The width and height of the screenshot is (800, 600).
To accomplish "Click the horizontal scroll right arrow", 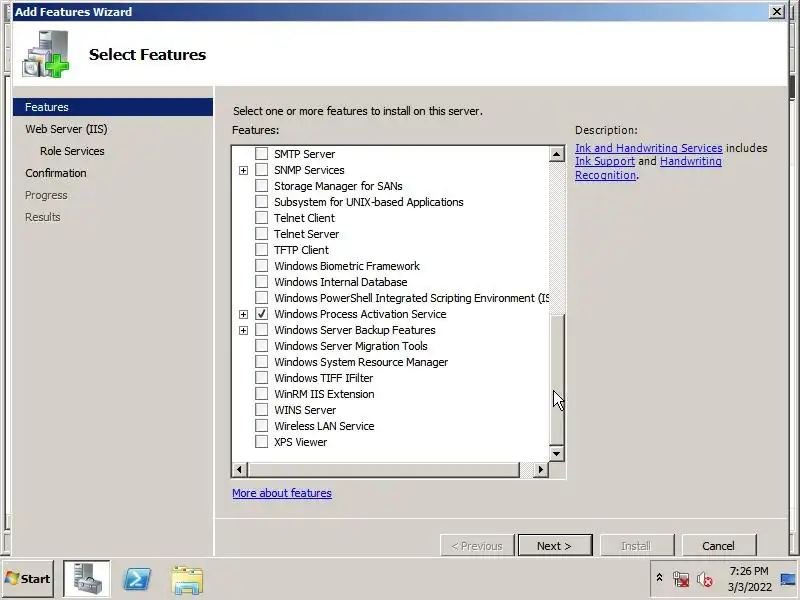I will (540, 469).
